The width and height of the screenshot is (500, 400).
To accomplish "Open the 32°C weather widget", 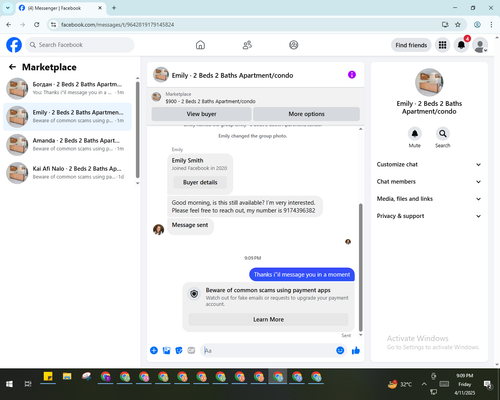I will pyautogui.click(x=400, y=384).
